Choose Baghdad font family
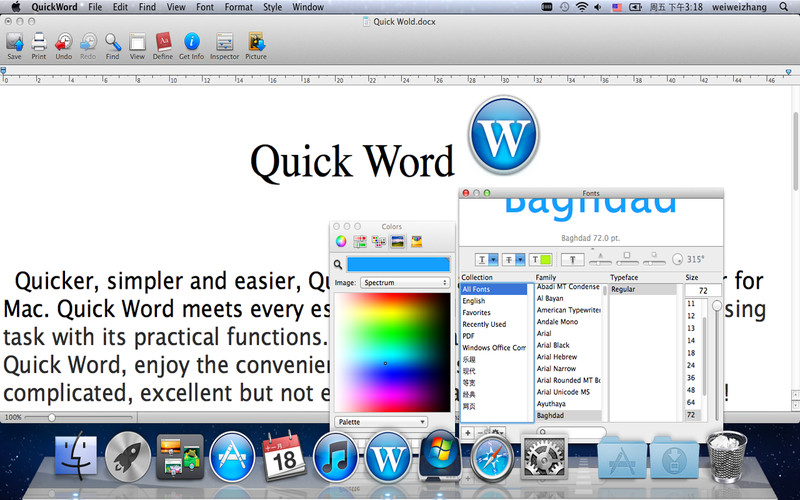 568,416
